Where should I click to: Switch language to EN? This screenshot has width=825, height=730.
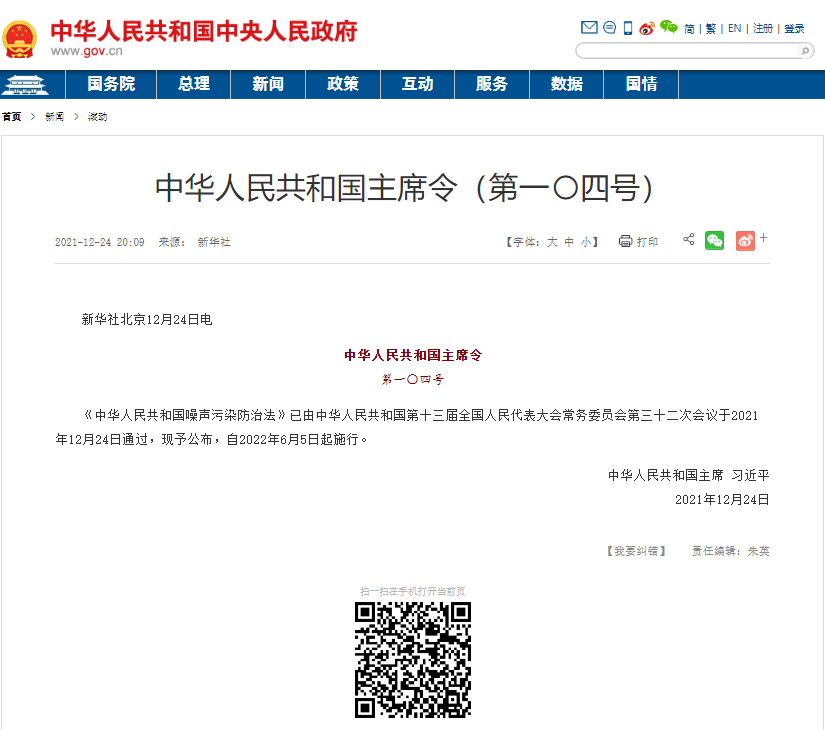[734, 28]
